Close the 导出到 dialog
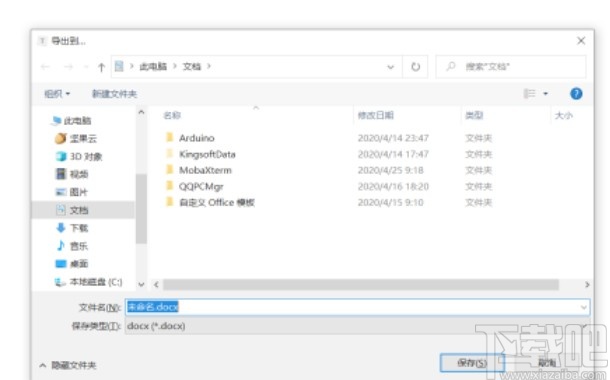 (581, 40)
